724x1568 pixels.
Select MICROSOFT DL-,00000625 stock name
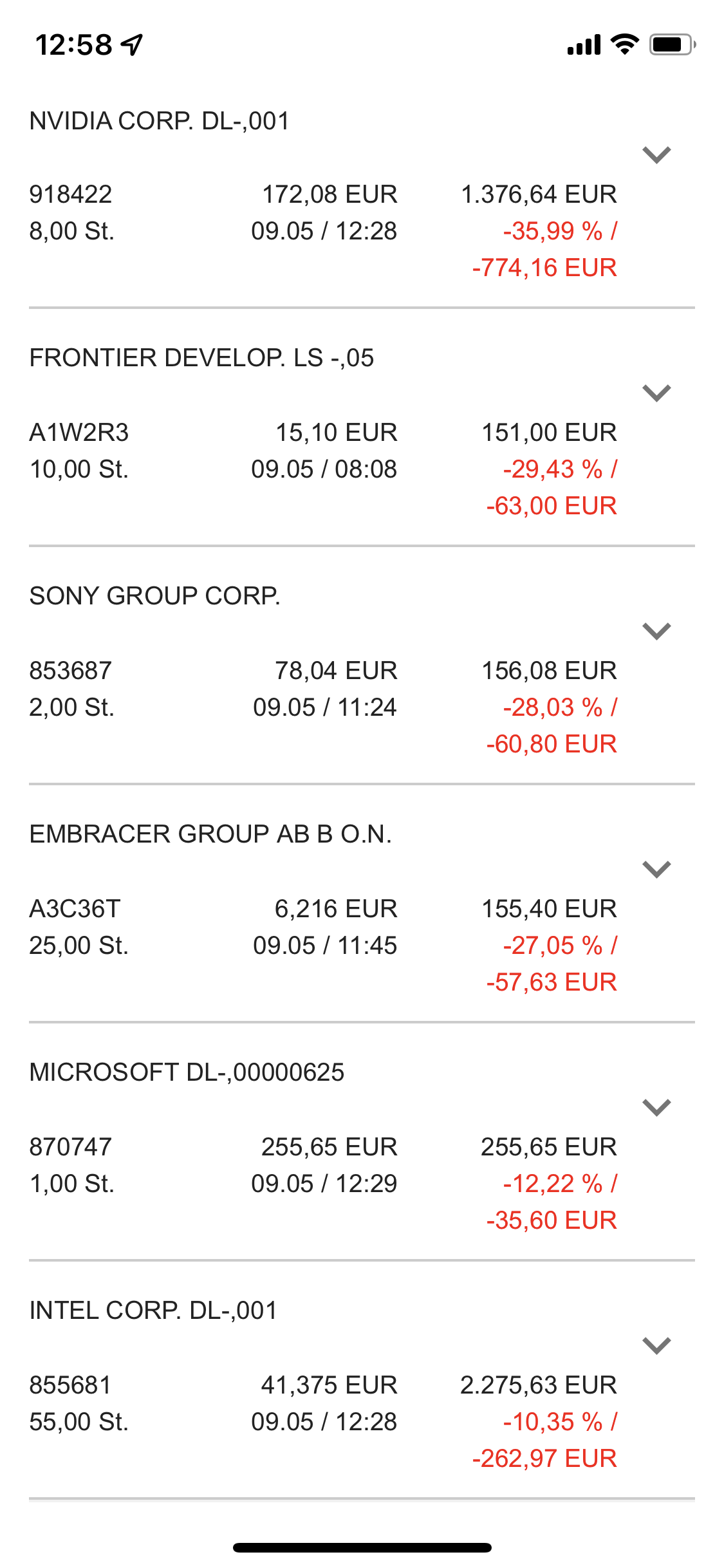tap(187, 1072)
